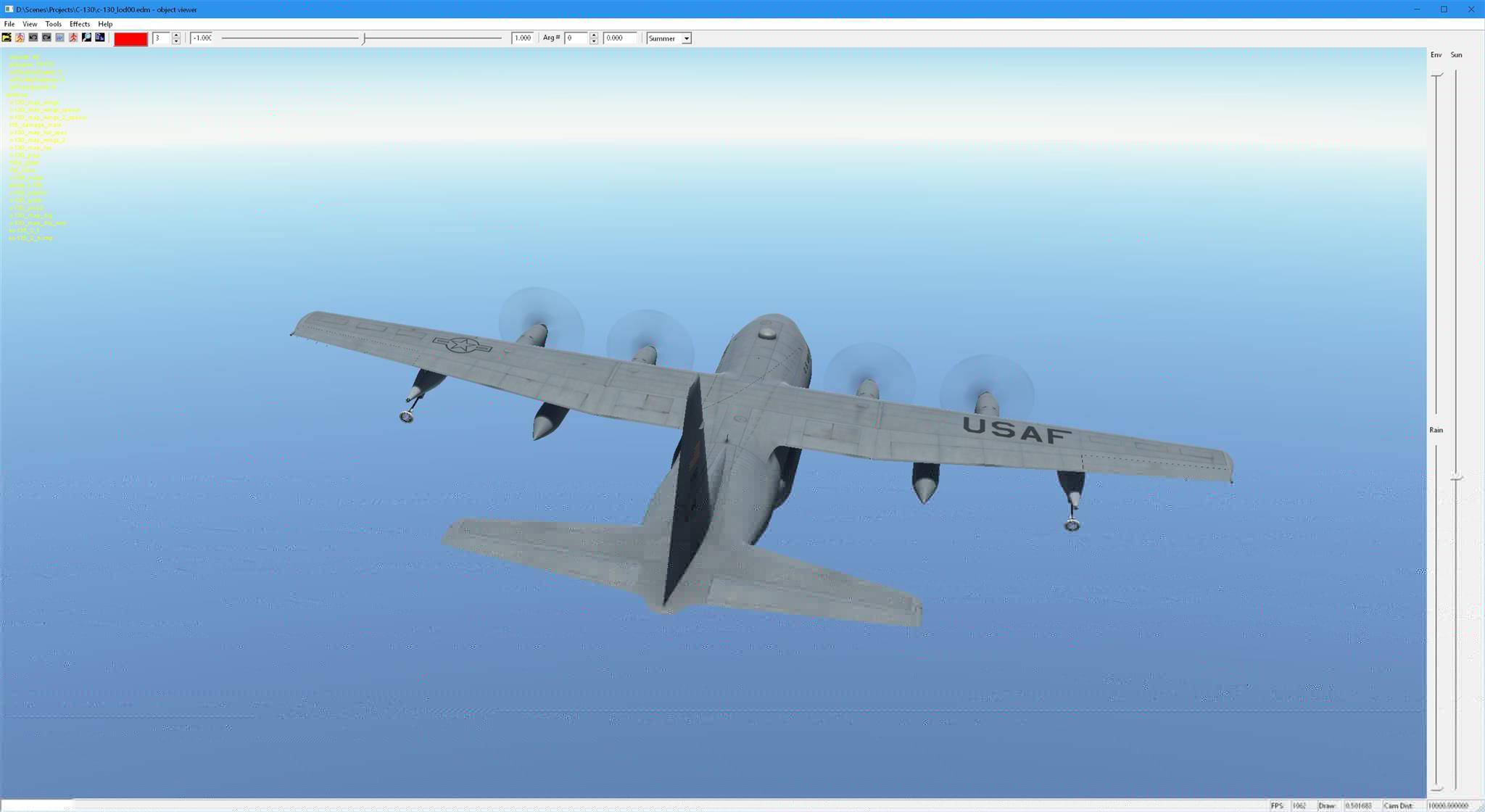The height and width of the screenshot is (812, 1485).
Task: Click the magnifier toolbar icon
Action: coord(86,38)
